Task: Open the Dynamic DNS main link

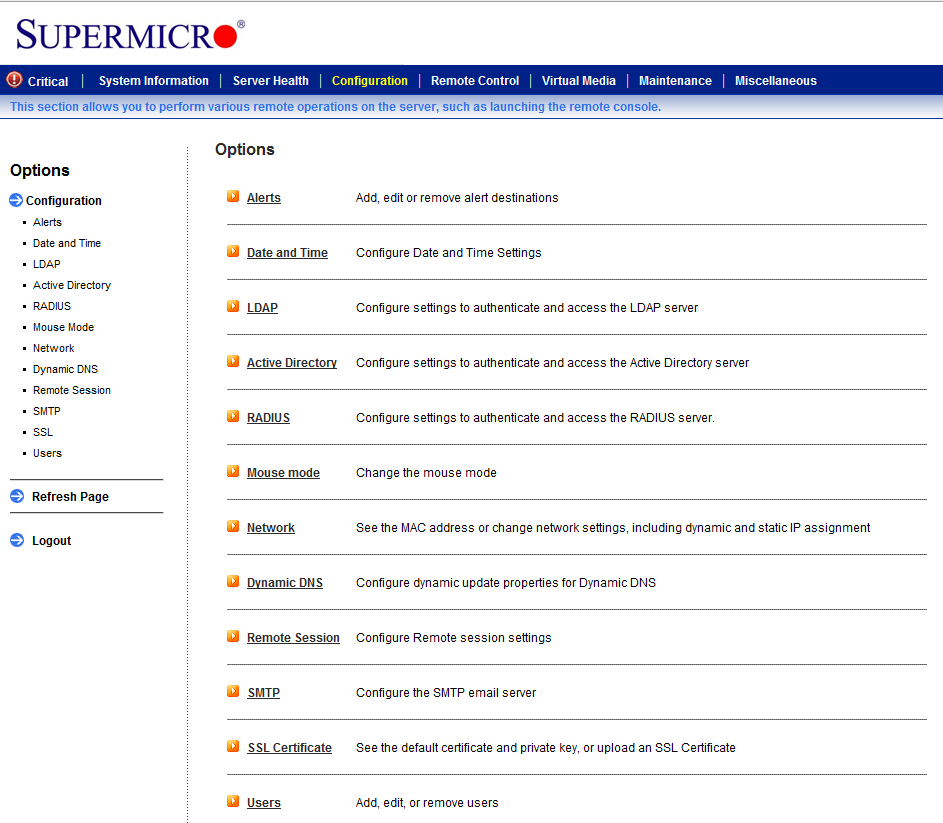Action: [285, 583]
